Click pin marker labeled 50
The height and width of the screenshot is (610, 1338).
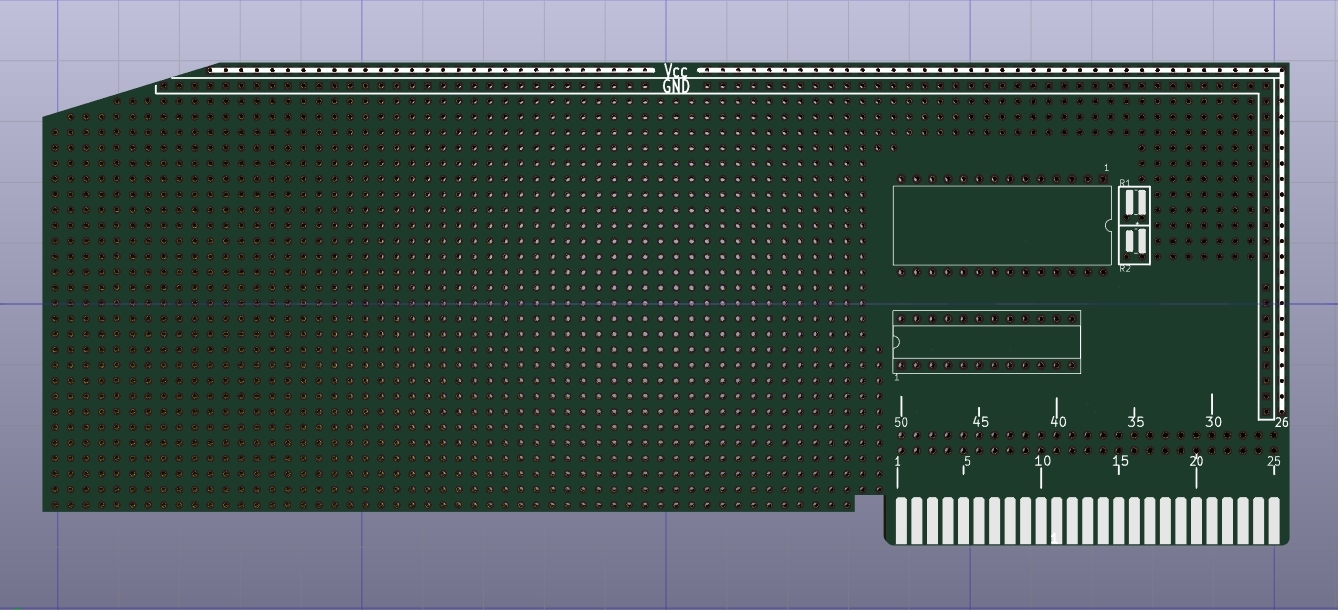point(901,422)
